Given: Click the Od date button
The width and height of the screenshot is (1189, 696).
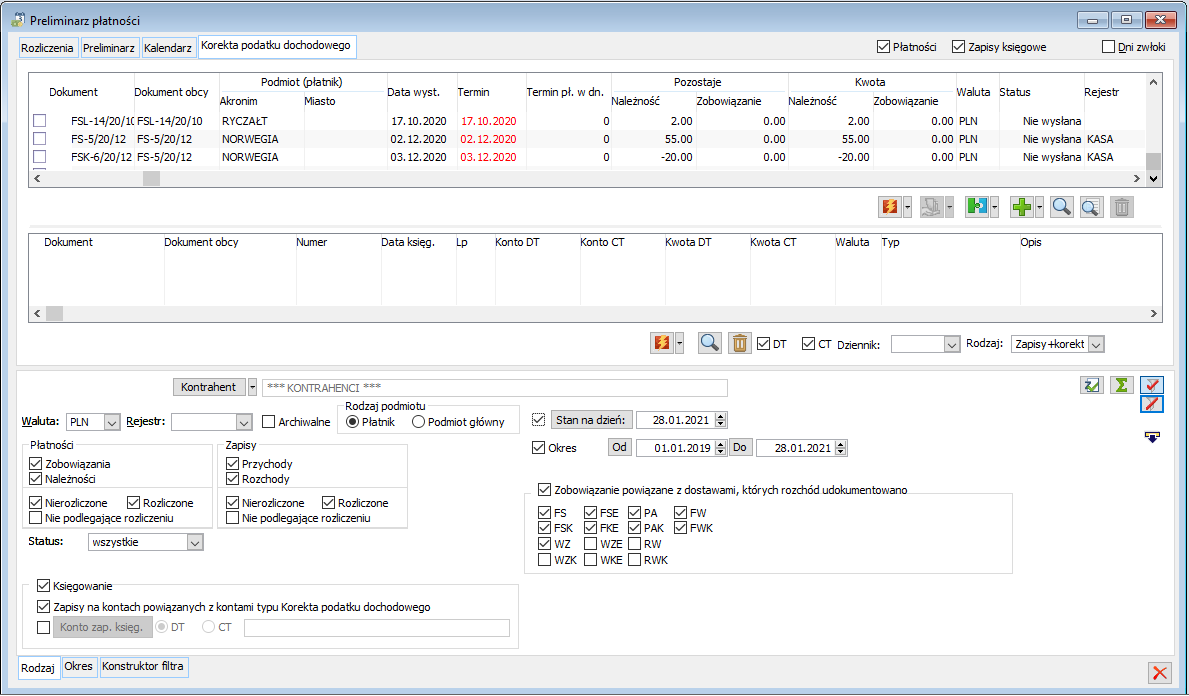Looking at the screenshot, I should [x=620, y=447].
